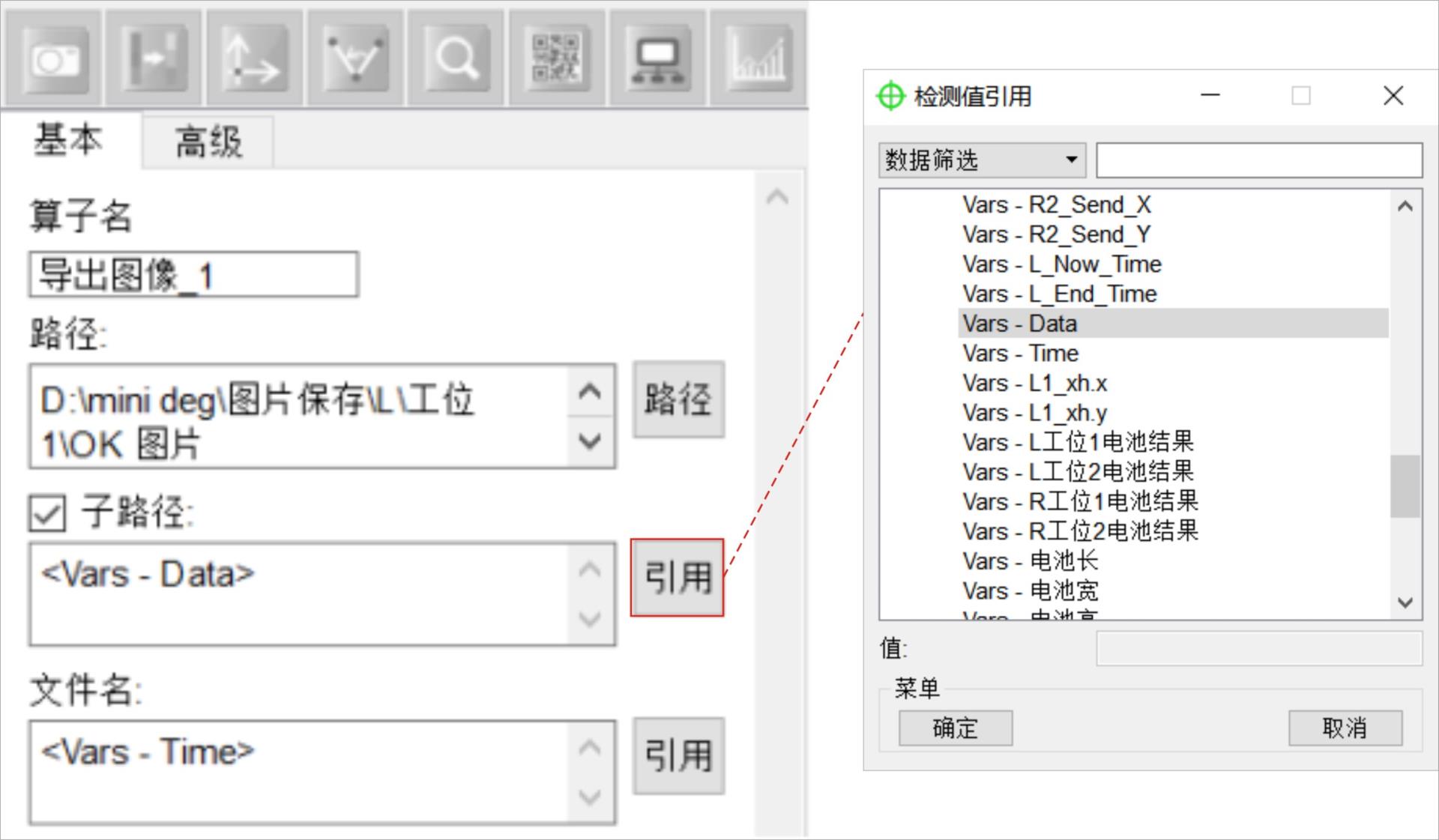The height and width of the screenshot is (840, 1439).
Task: Open the statistics chart tool icon
Action: (x=758, y=58)
